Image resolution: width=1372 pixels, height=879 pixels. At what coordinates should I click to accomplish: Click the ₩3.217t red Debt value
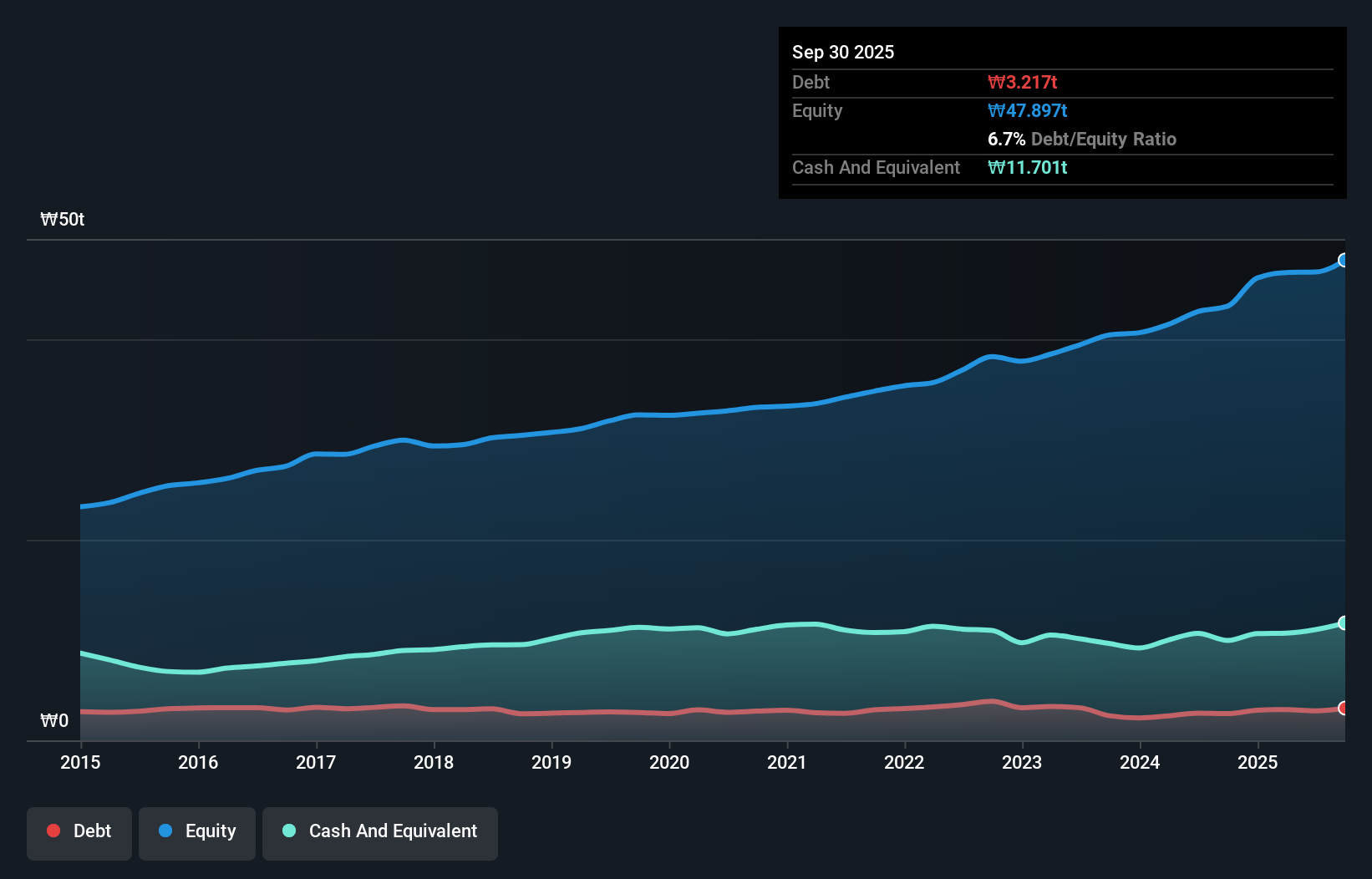tap(1023, 81)
